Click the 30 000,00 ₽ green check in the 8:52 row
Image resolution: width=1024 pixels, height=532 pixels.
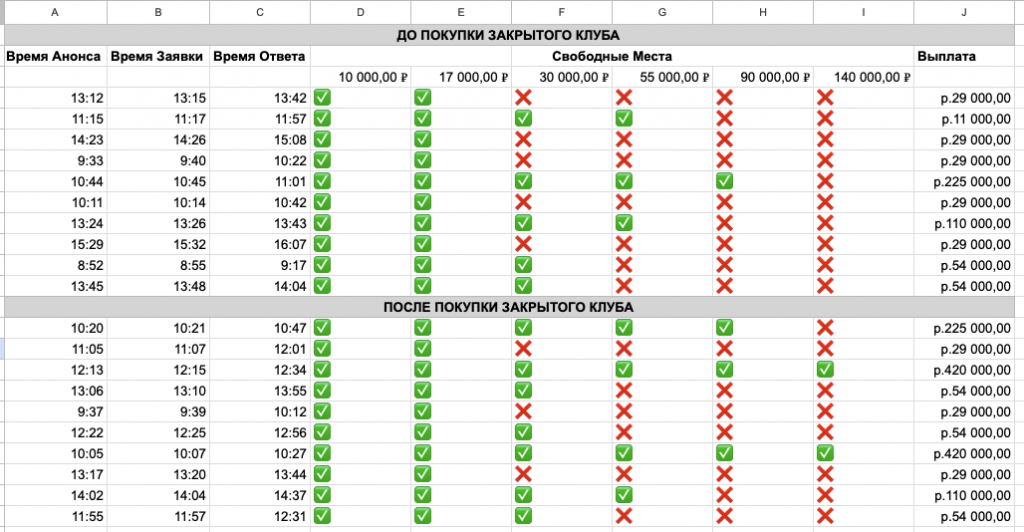click(x=523, y=265)
